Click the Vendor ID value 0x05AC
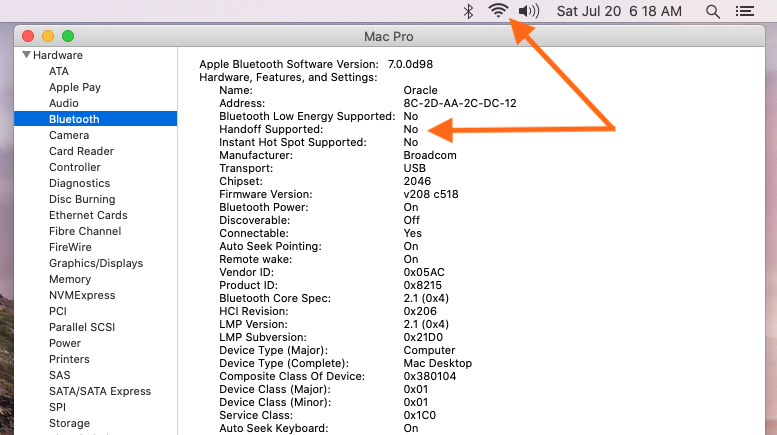Viewport: 777px width, 435px height. pyautogui.click(x=424, y=272)
